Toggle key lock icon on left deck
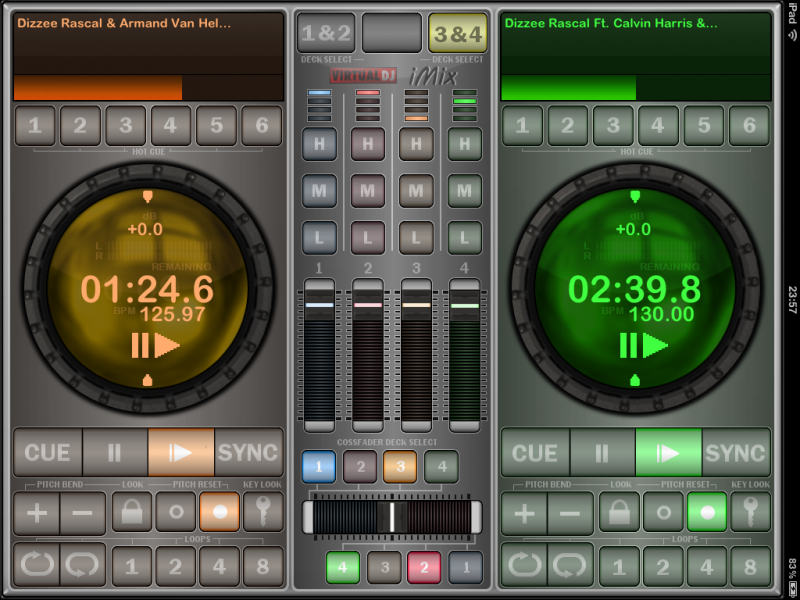800x600 pixels. 263,512
